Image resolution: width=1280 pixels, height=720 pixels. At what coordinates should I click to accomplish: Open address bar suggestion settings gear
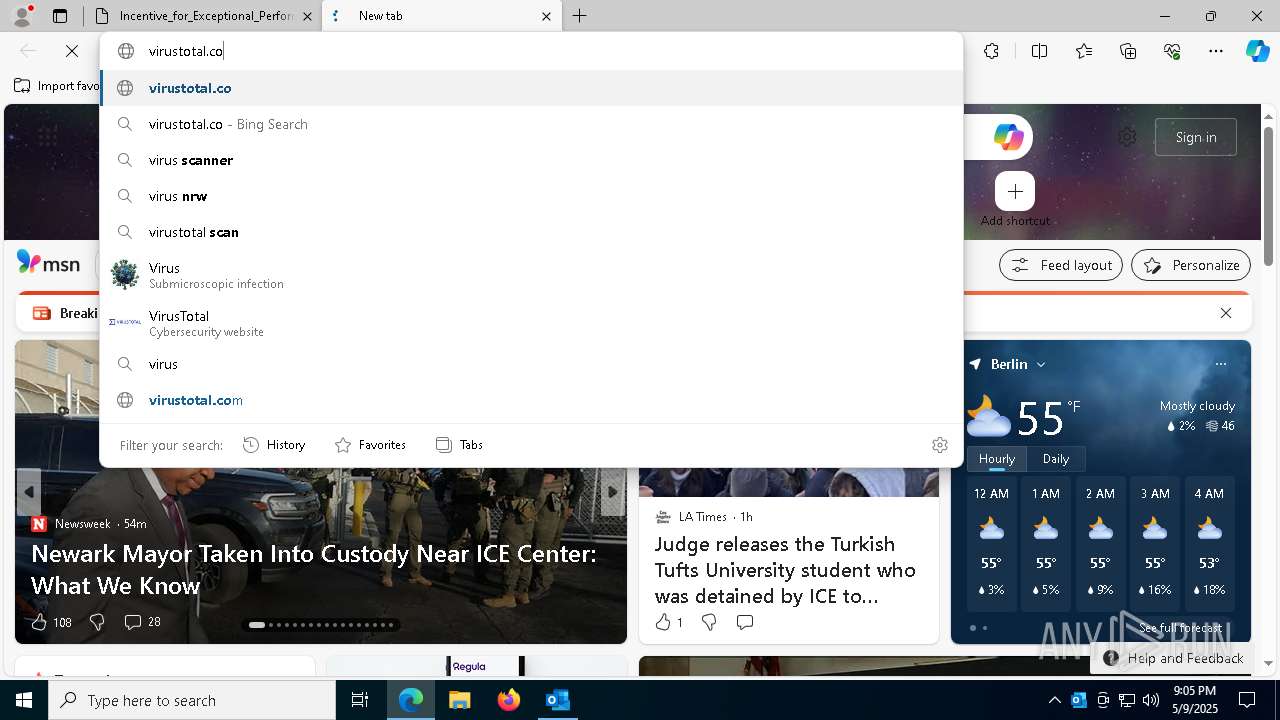(940, 445)
